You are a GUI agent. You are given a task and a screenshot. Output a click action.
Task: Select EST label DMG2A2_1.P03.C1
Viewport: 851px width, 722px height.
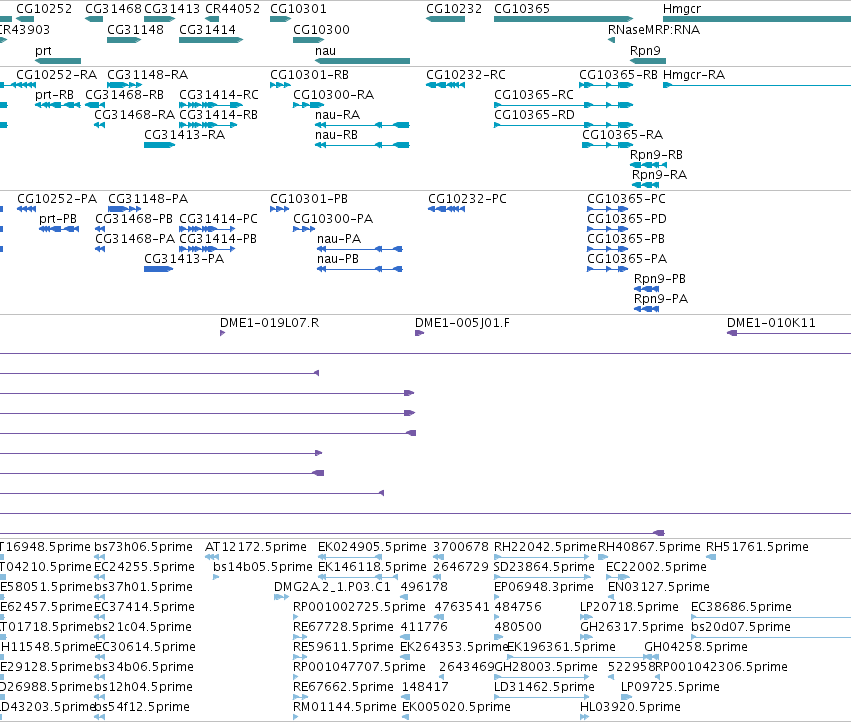click(x=332, y=587)
